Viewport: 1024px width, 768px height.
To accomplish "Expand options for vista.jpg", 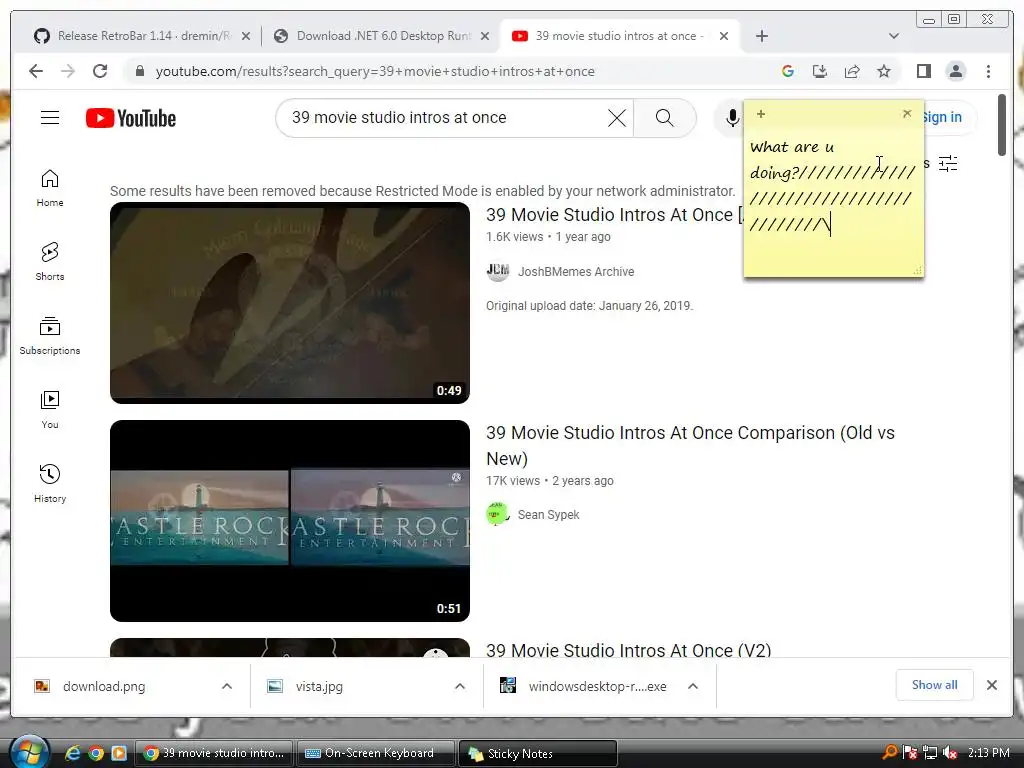I will point(460,686).
